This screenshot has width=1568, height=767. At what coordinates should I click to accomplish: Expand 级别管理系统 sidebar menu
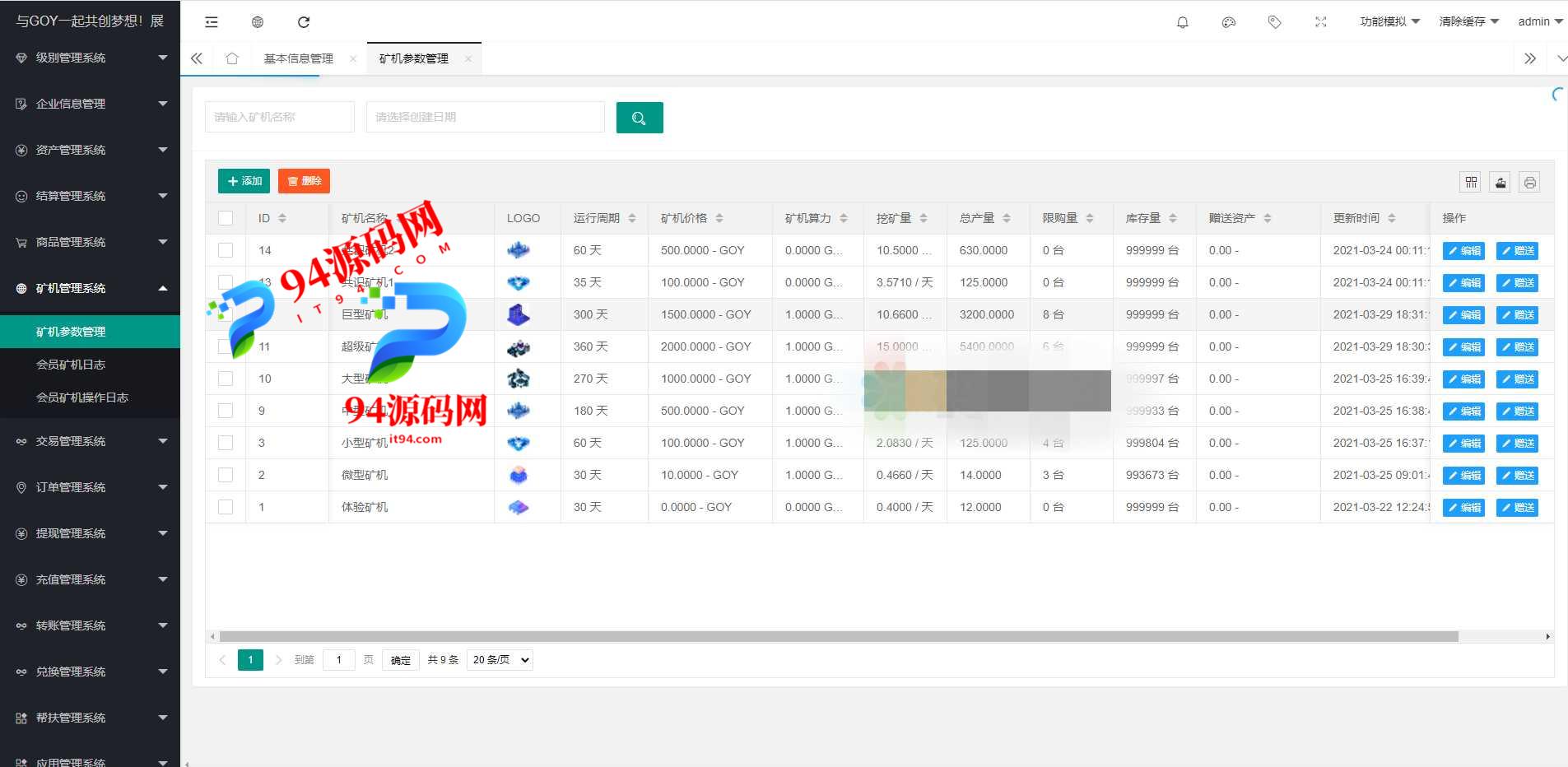tap(90, 58)
